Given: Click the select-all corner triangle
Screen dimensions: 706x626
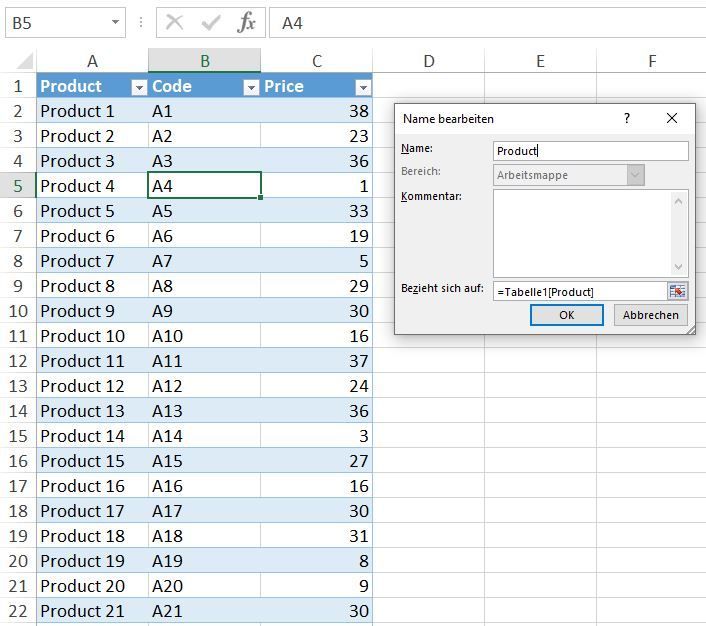Looking at the screenshot, I should [x=25, y=61].
